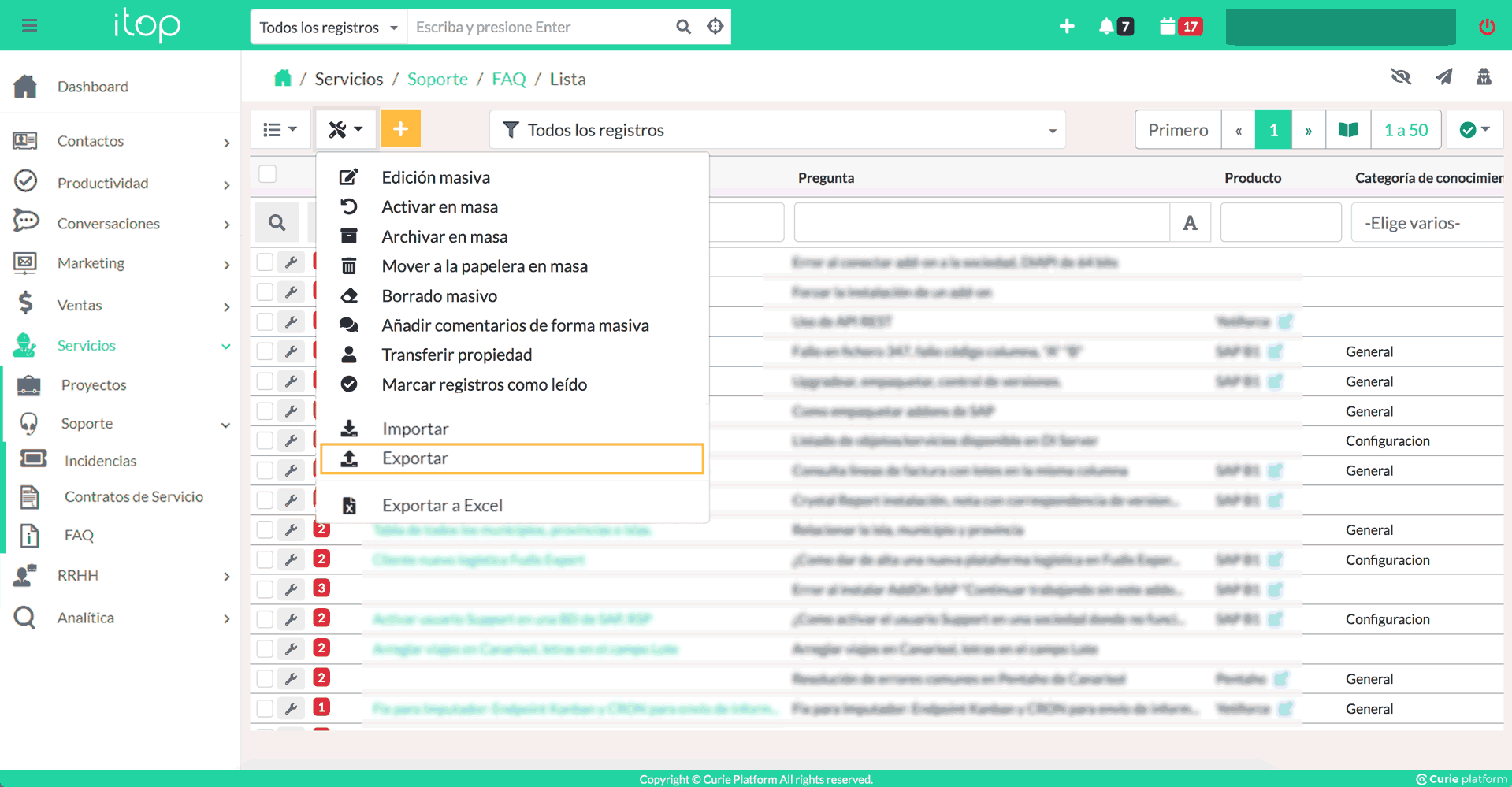
Task: Go to the Primero page button
Action: pyautogui.click(x=1177, y=130)
